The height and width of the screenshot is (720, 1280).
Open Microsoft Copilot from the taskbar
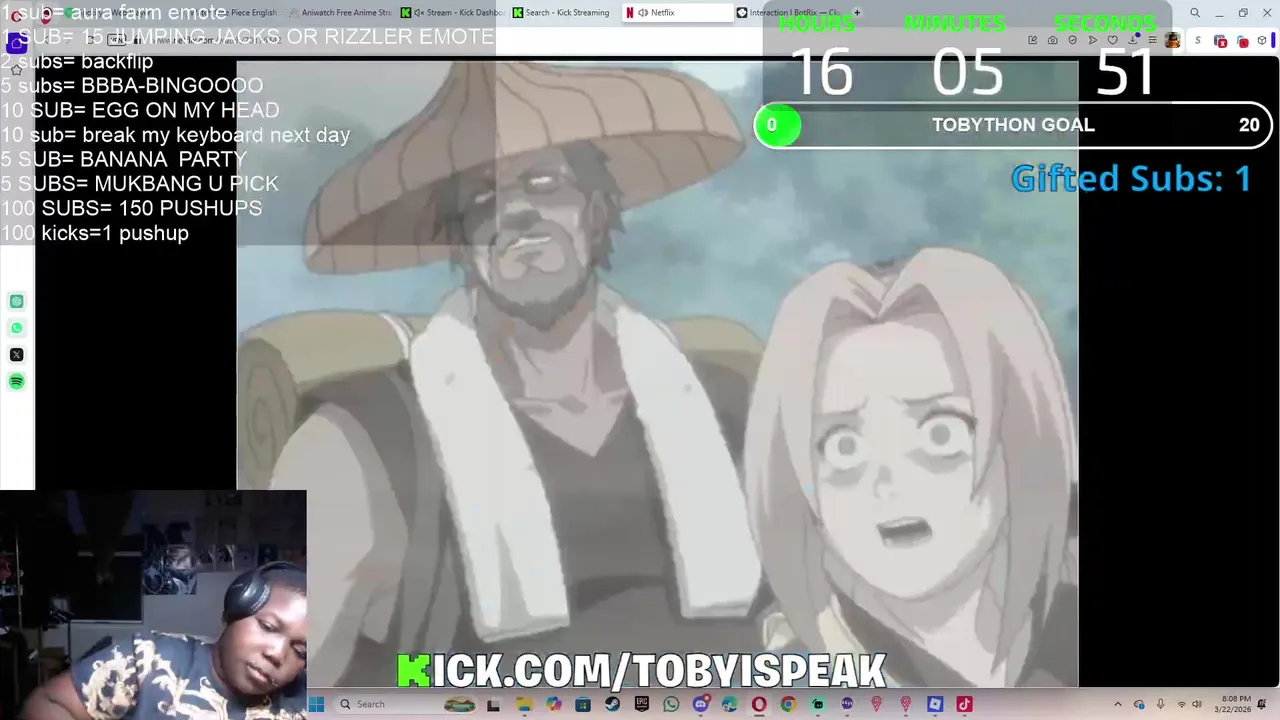pos(553,705)
